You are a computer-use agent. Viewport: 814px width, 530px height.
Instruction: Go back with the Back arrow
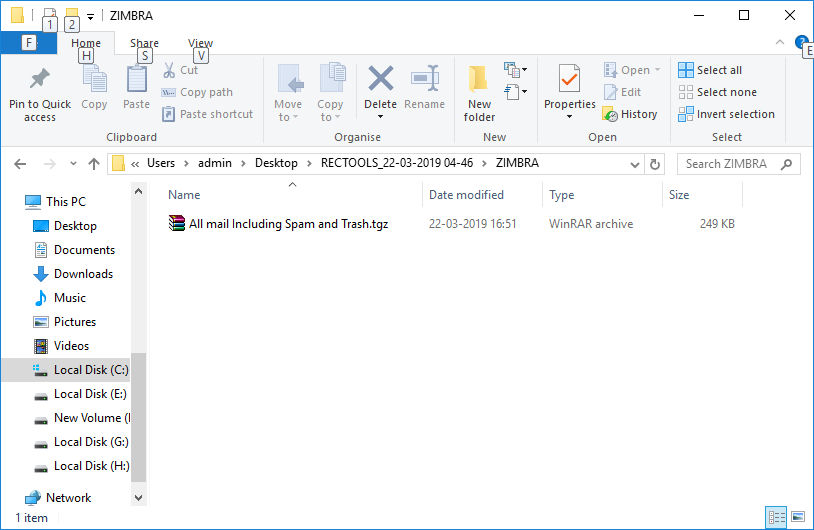(20, 164)
